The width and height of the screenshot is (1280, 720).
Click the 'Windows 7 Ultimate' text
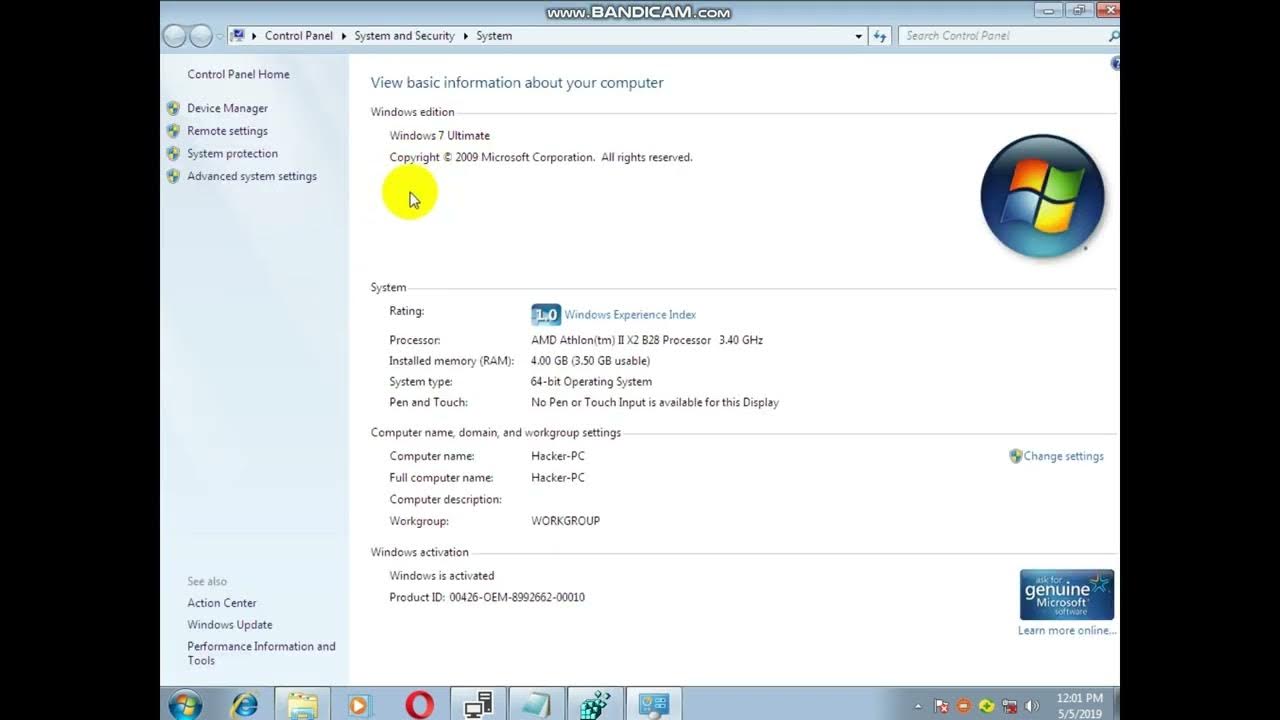click(x=439, y=136)
